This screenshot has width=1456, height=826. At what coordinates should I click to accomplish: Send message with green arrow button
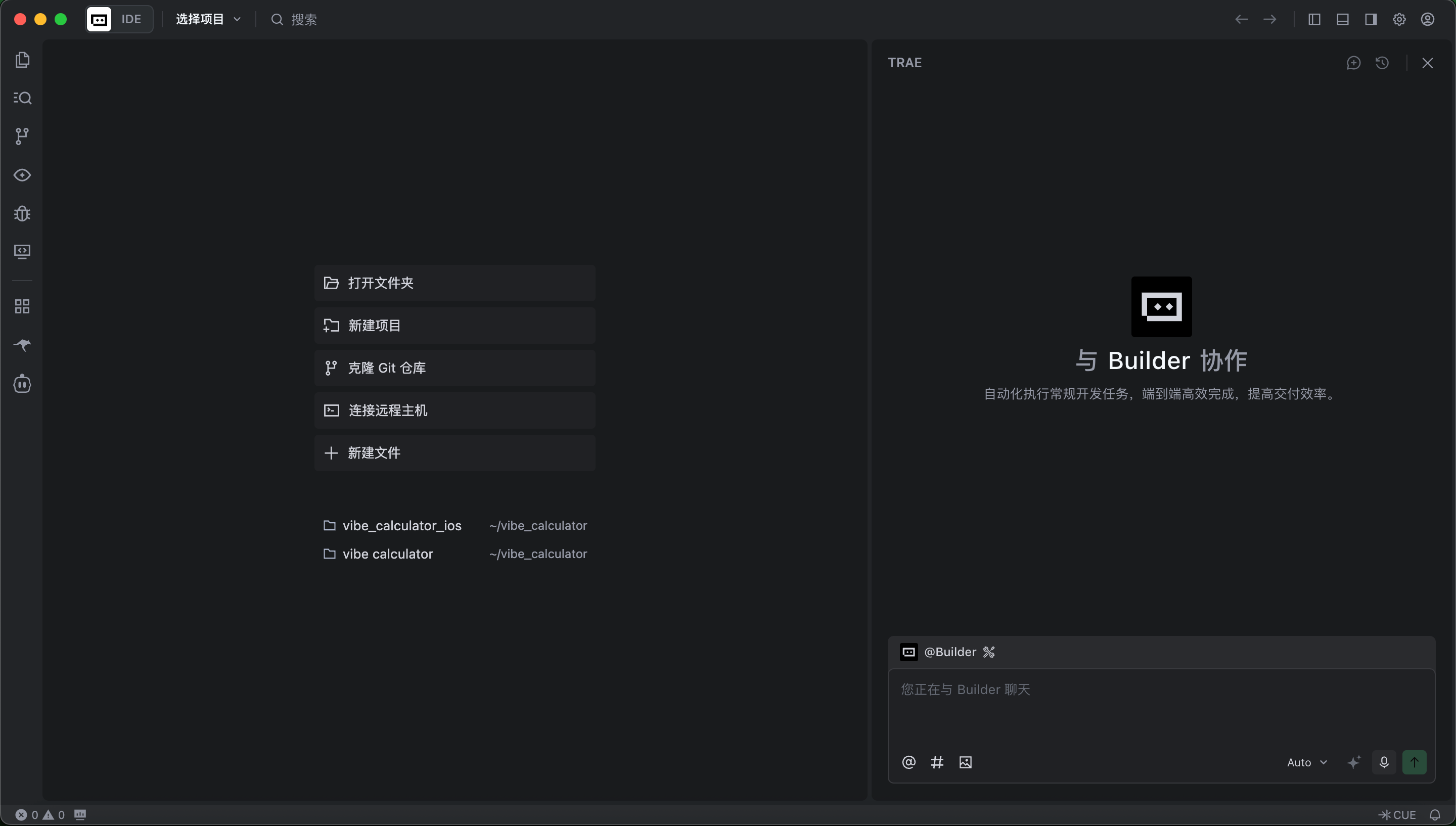point(1415,762)
